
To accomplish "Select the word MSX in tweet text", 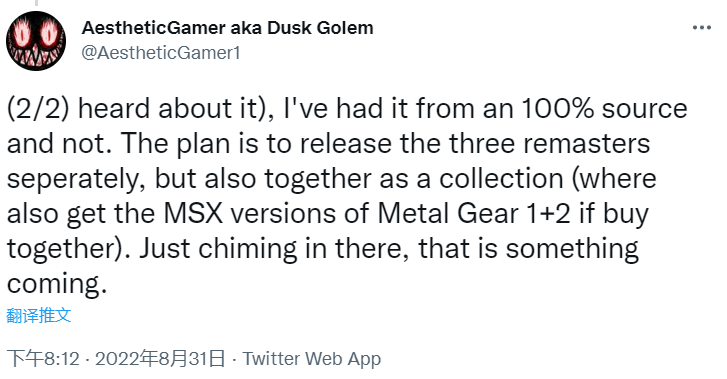I will 193,214.
